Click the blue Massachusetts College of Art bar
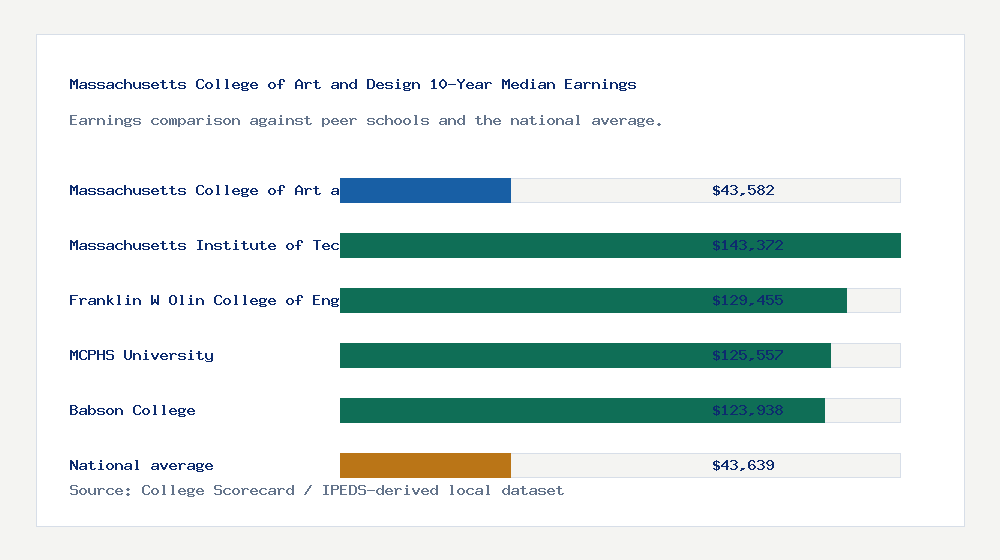The width and height of the screenshot is (1000, 560). [425, 191]
